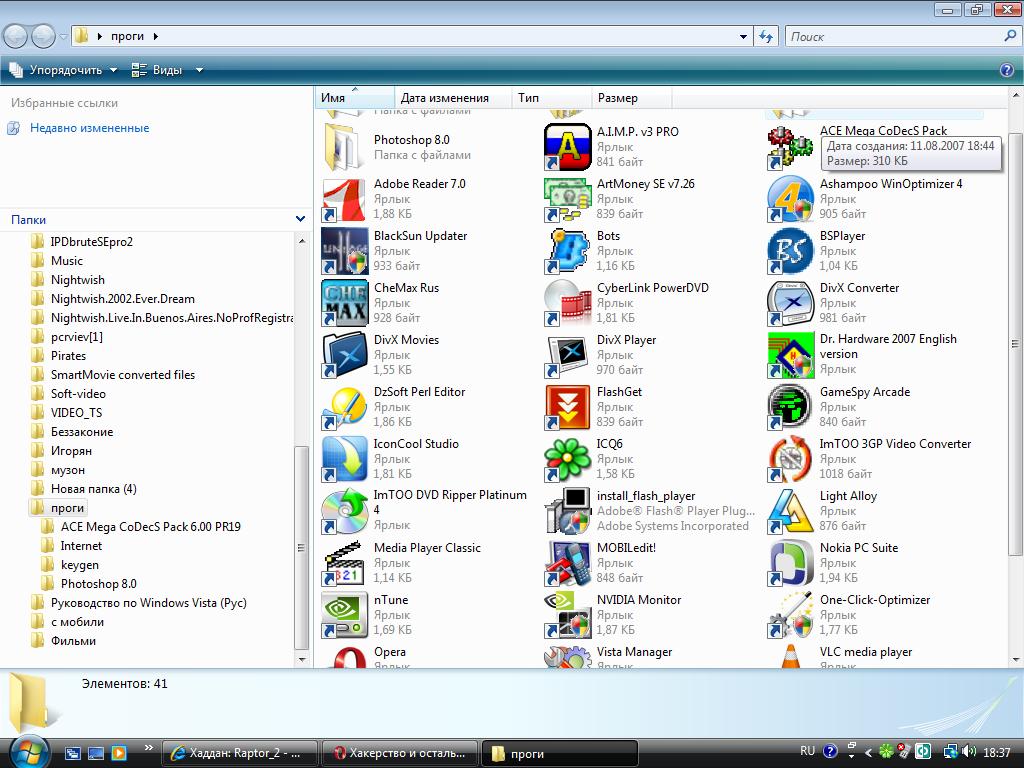Show hidden system tray icons

coord(868,753)
